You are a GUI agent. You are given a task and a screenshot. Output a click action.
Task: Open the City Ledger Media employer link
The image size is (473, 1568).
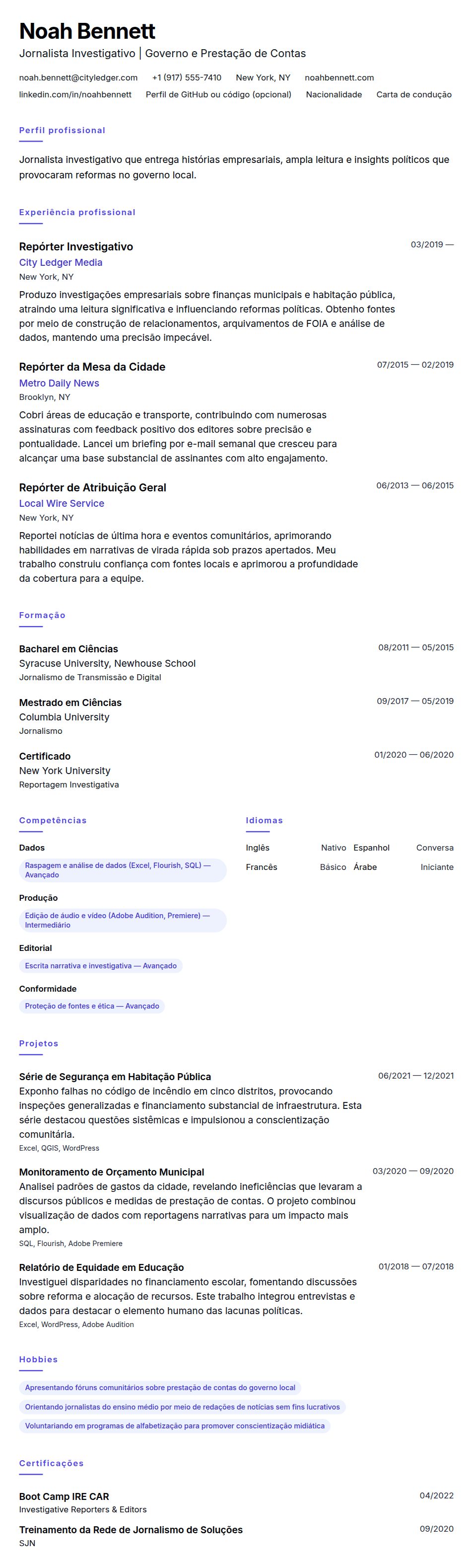tap(61, 262)
